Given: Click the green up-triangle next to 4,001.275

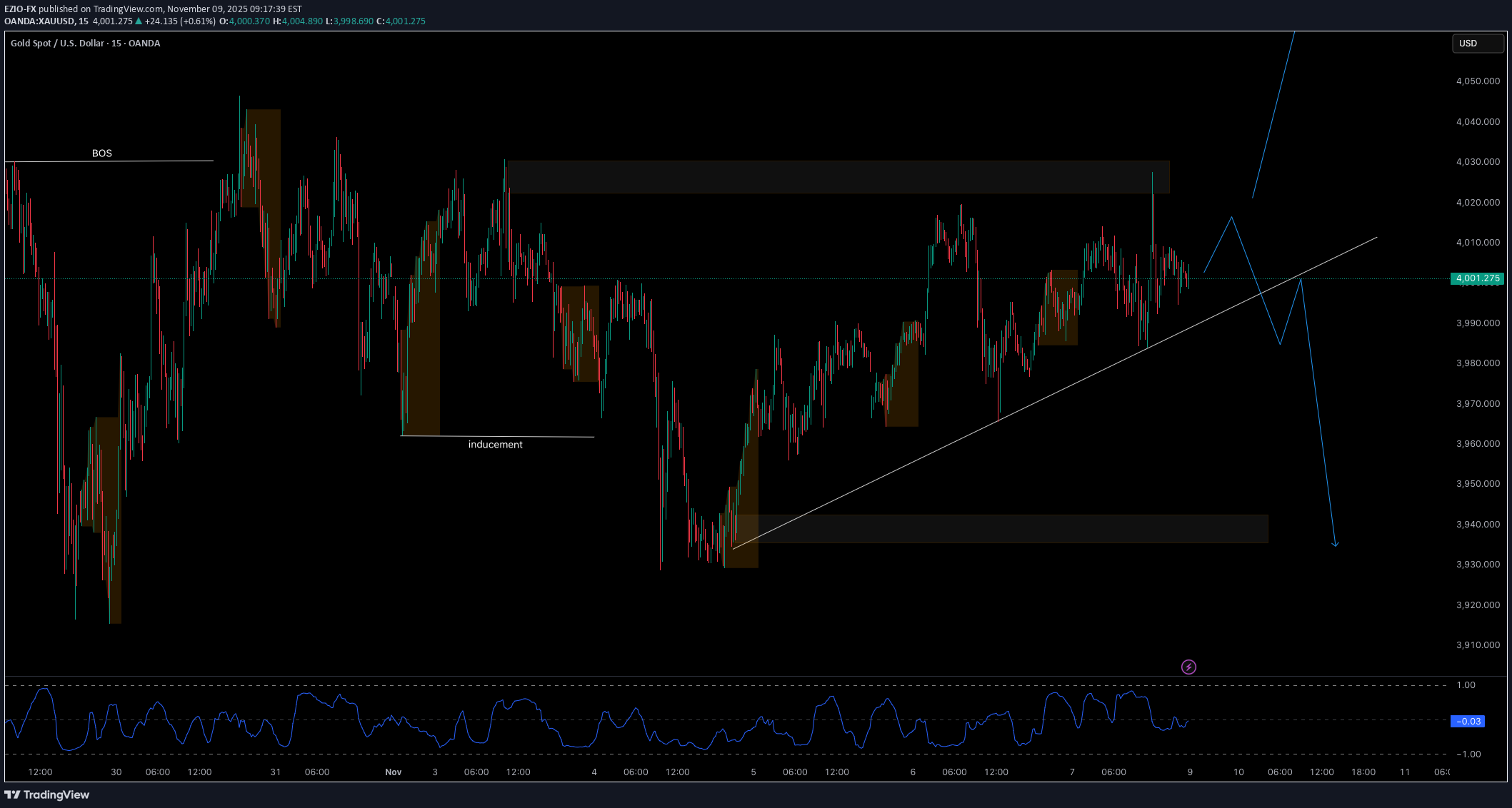Looking at the screenshot, I should coord(139,21).
